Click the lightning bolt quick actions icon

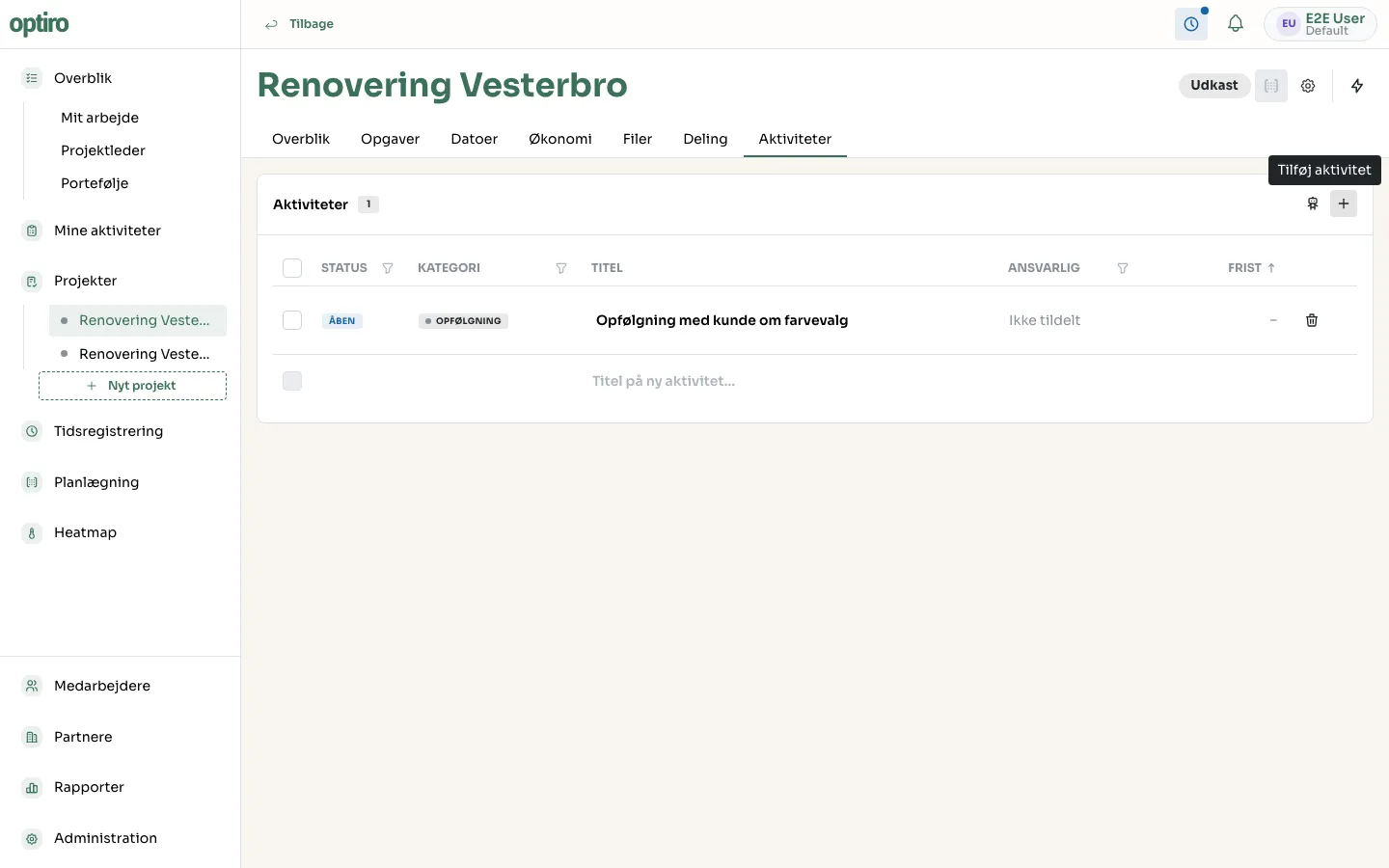pyautogui.click(x=1357, y=86)
